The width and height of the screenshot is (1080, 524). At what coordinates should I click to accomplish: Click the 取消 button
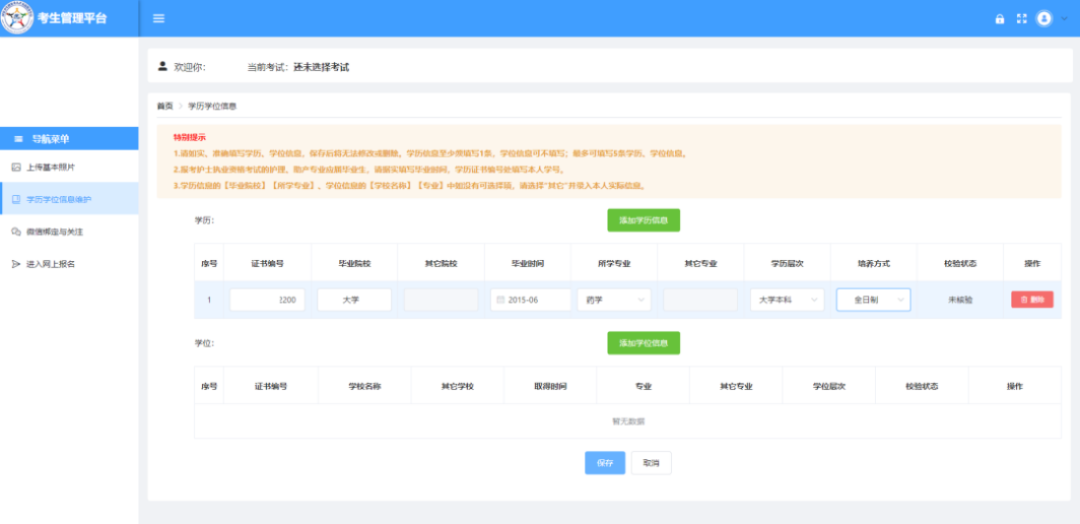[x=651, y=463]
